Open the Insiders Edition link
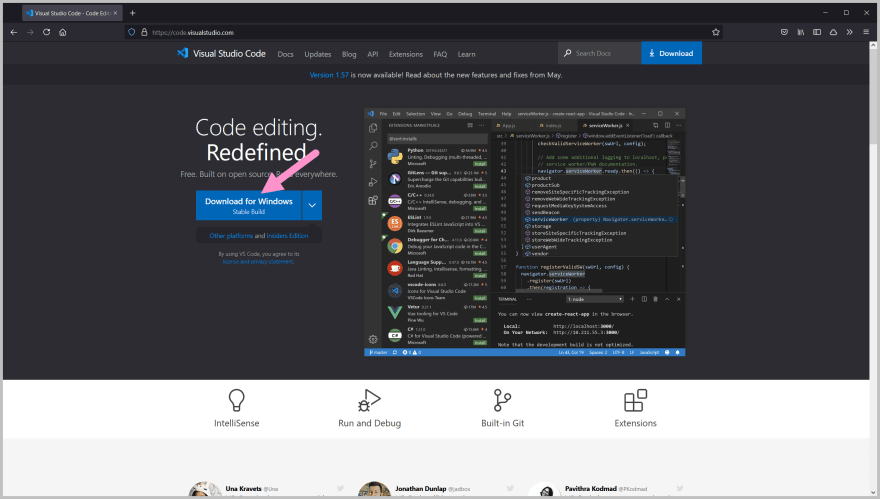880x499 pixels. click(x=287, y=236)
